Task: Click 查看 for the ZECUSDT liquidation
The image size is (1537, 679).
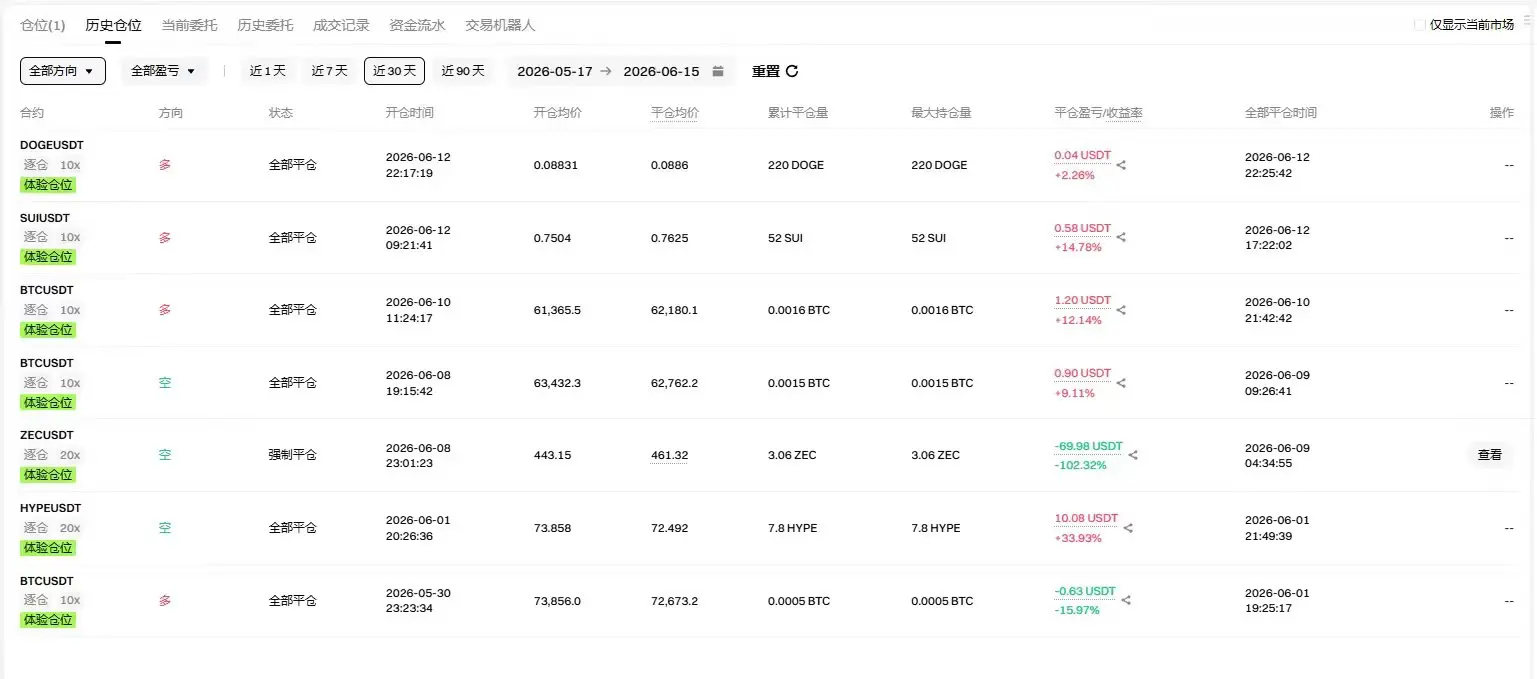Action: click(x=1490, y=455)
